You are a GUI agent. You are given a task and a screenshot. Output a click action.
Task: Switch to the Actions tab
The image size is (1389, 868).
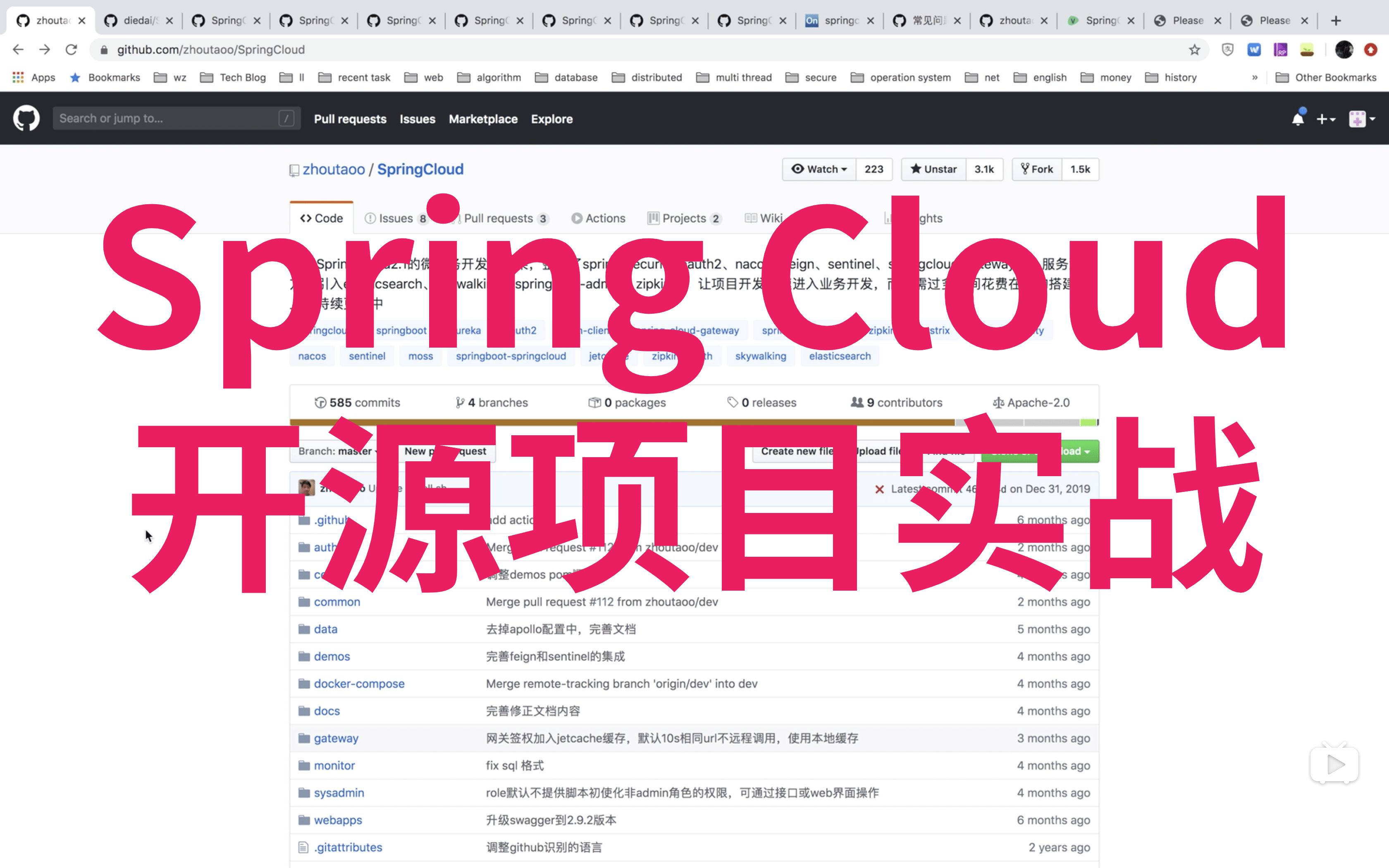point(599,218)
